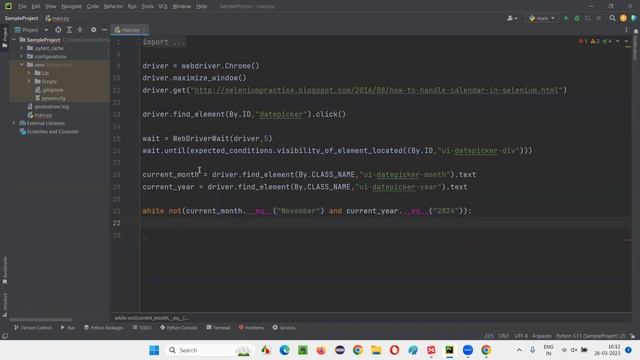Click the main.py breadcrumb in navigation bar
This screenshot has height=360, width=640.
click(x=58, y=18)
